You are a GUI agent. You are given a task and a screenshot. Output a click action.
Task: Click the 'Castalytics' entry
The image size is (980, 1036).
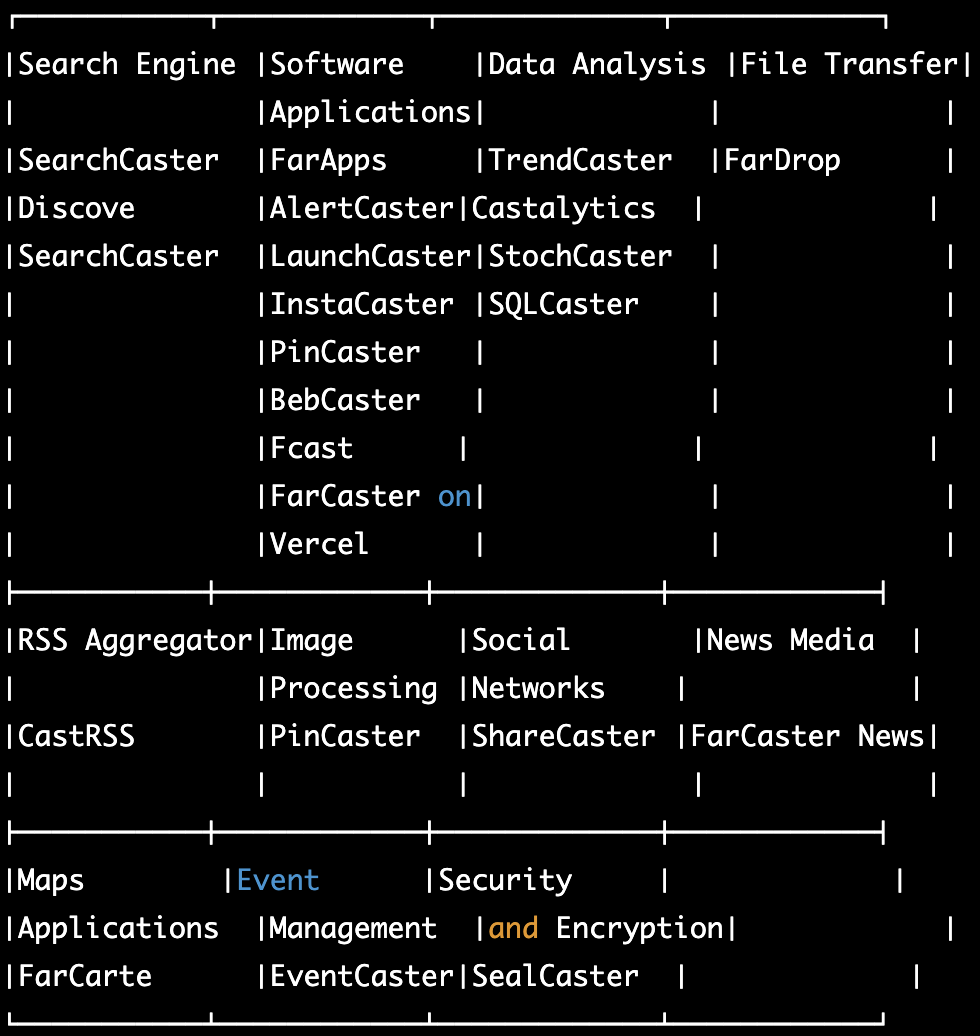[564, 209]
